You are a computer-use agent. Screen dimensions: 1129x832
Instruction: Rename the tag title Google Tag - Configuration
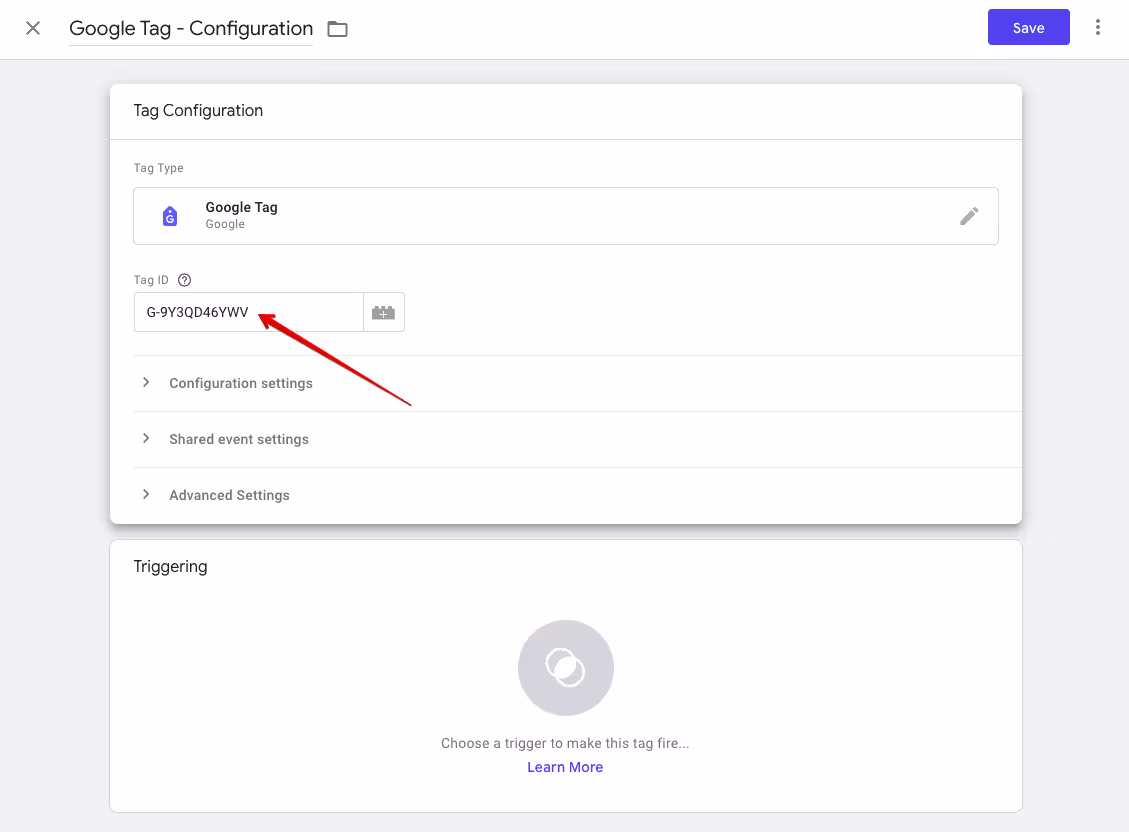pos(191,28)
